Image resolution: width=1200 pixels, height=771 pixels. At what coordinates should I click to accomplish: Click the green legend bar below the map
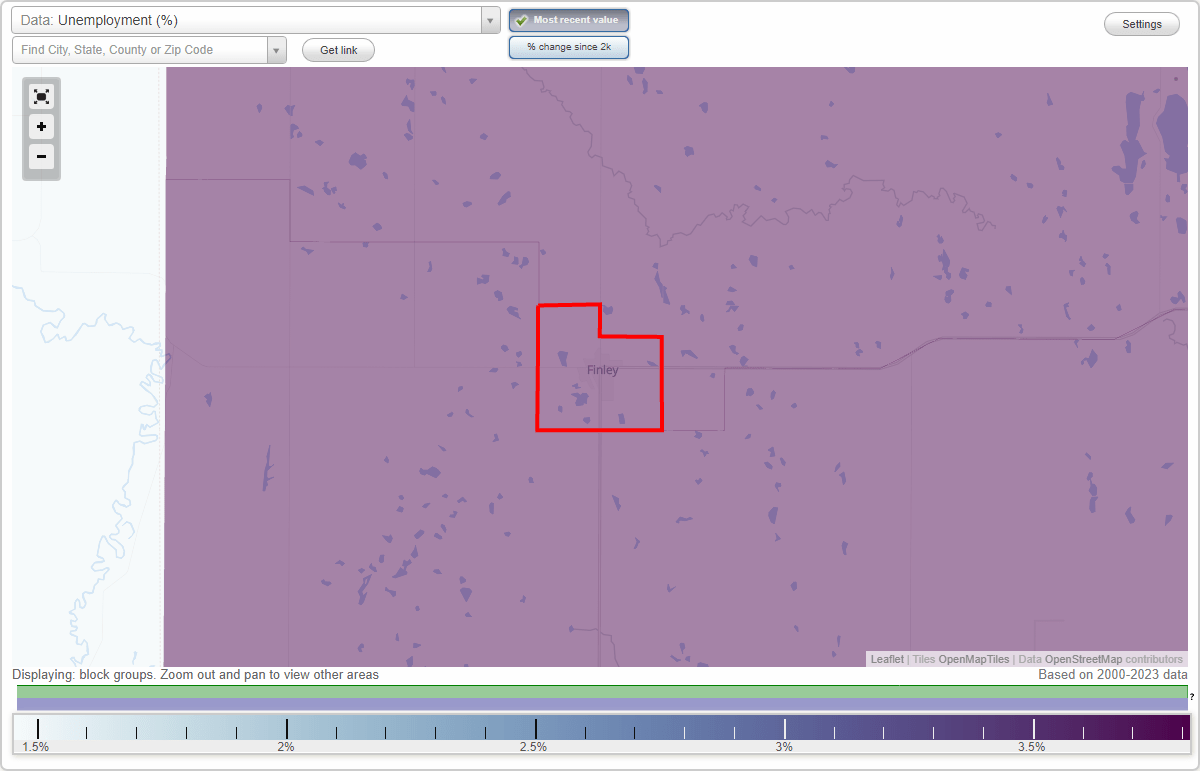click(600, 692)
